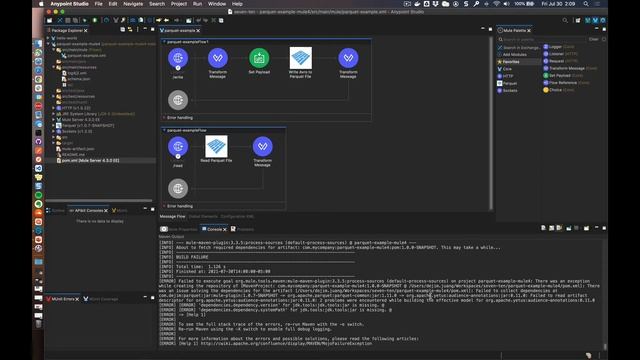Switch to the Message Flow tab
640x360 pixels.
coord(172,216)
